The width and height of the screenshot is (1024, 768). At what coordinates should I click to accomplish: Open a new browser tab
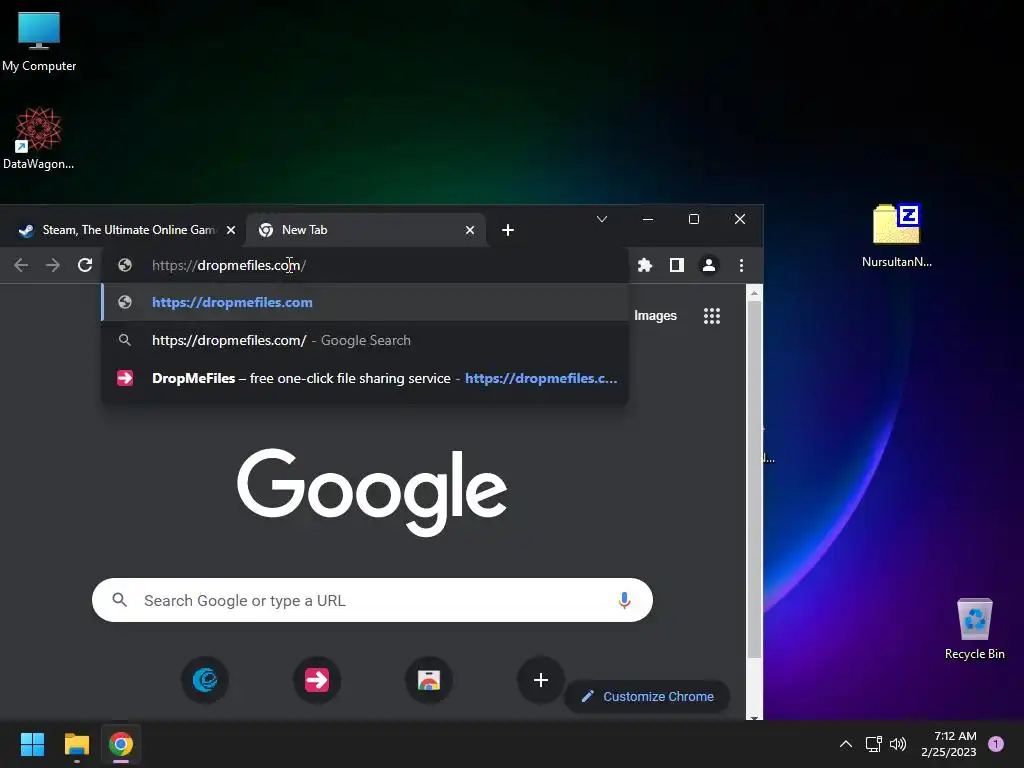507,230
